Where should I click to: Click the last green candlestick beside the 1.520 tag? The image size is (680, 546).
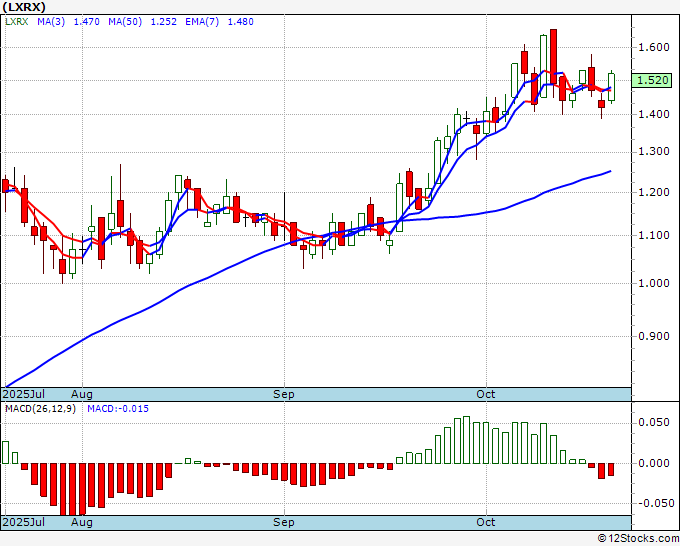pos(611,87)
